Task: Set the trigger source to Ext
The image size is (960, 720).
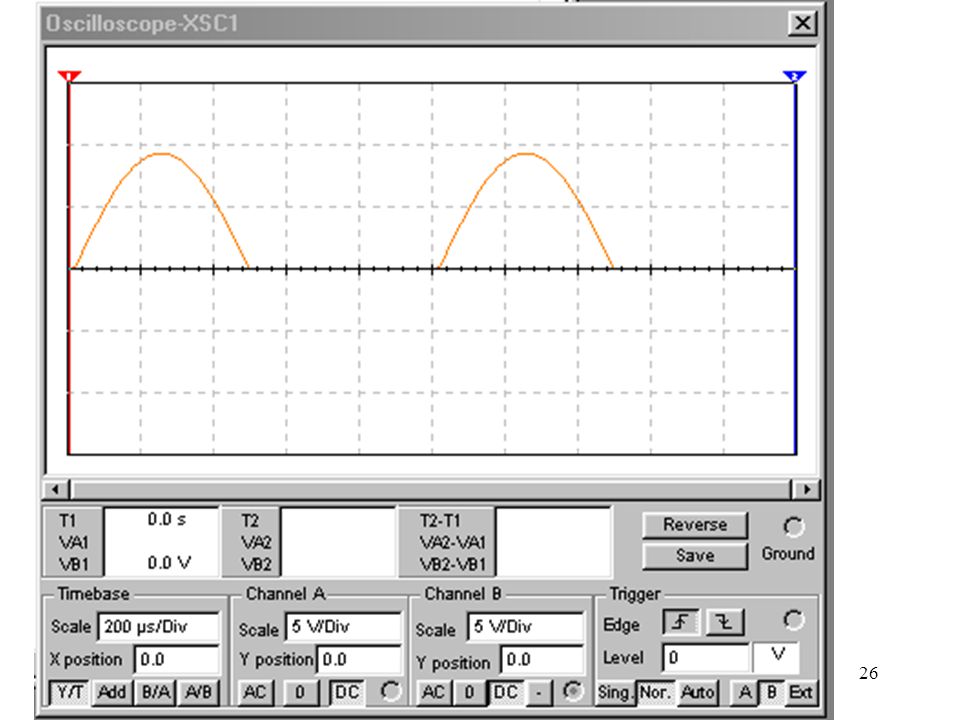Action: pos(801,692)
